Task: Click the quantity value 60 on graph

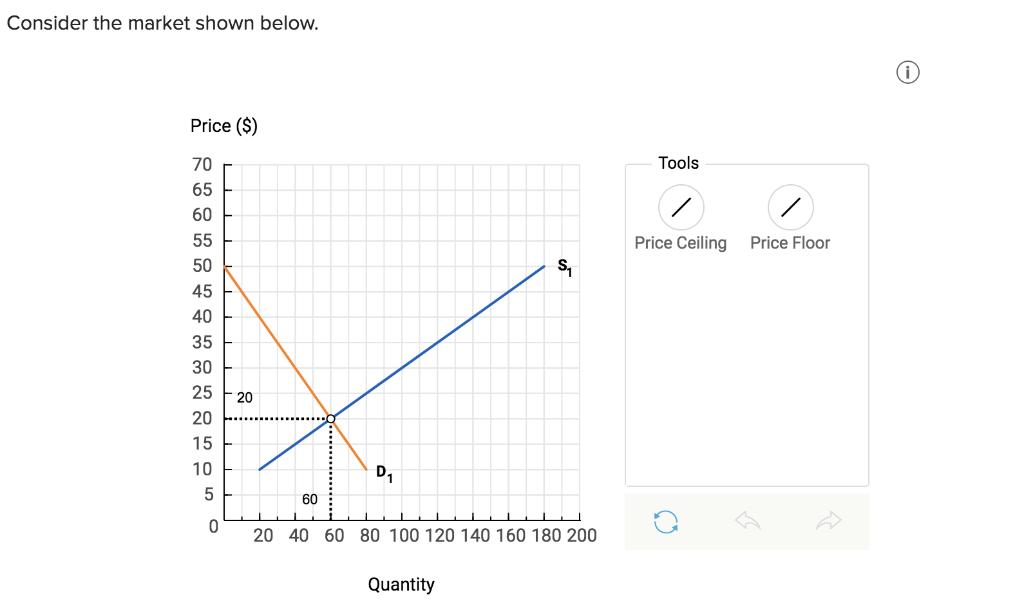Action: coord(309,498)
